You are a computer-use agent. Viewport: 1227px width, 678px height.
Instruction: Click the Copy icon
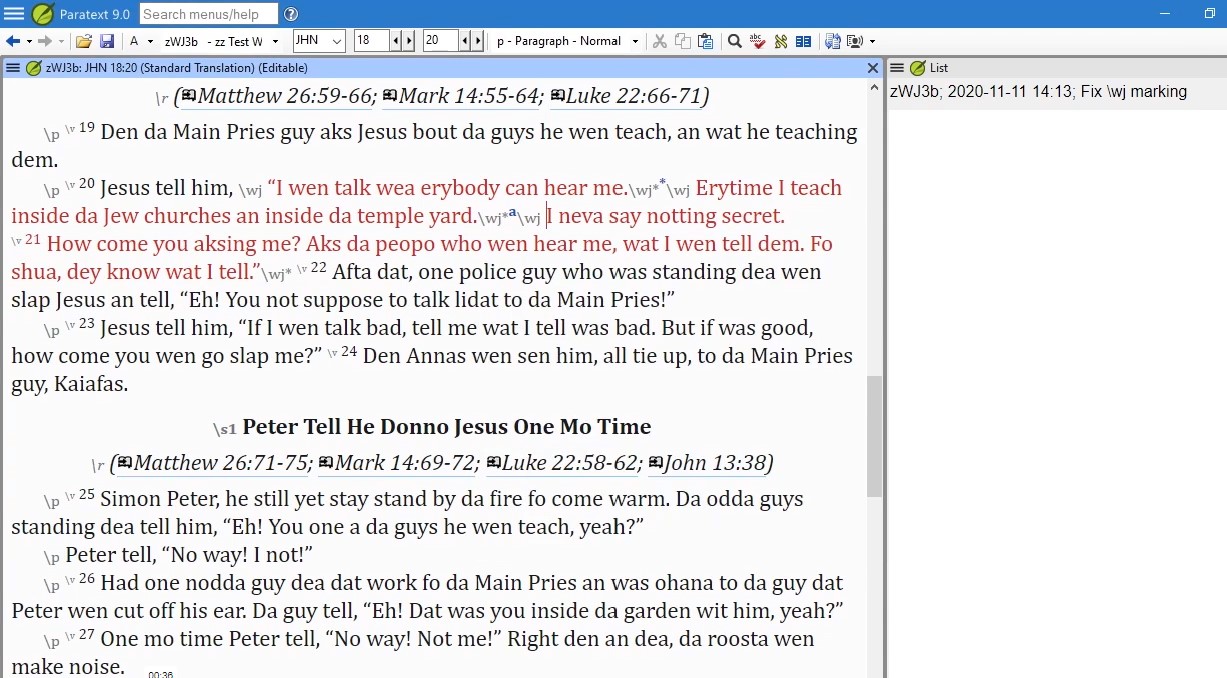[682, 41]
